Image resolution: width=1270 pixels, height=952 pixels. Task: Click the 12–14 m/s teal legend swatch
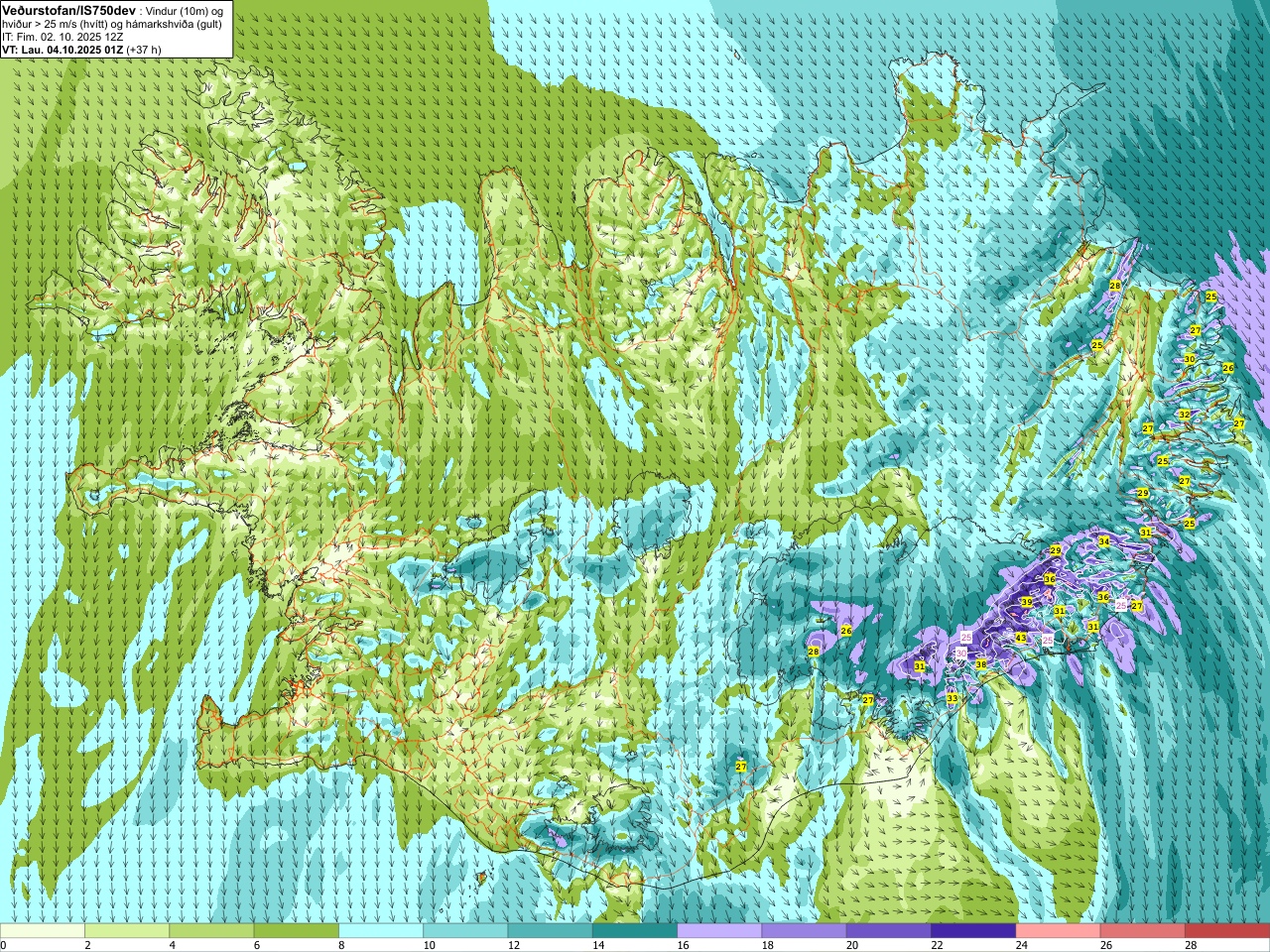551,931
